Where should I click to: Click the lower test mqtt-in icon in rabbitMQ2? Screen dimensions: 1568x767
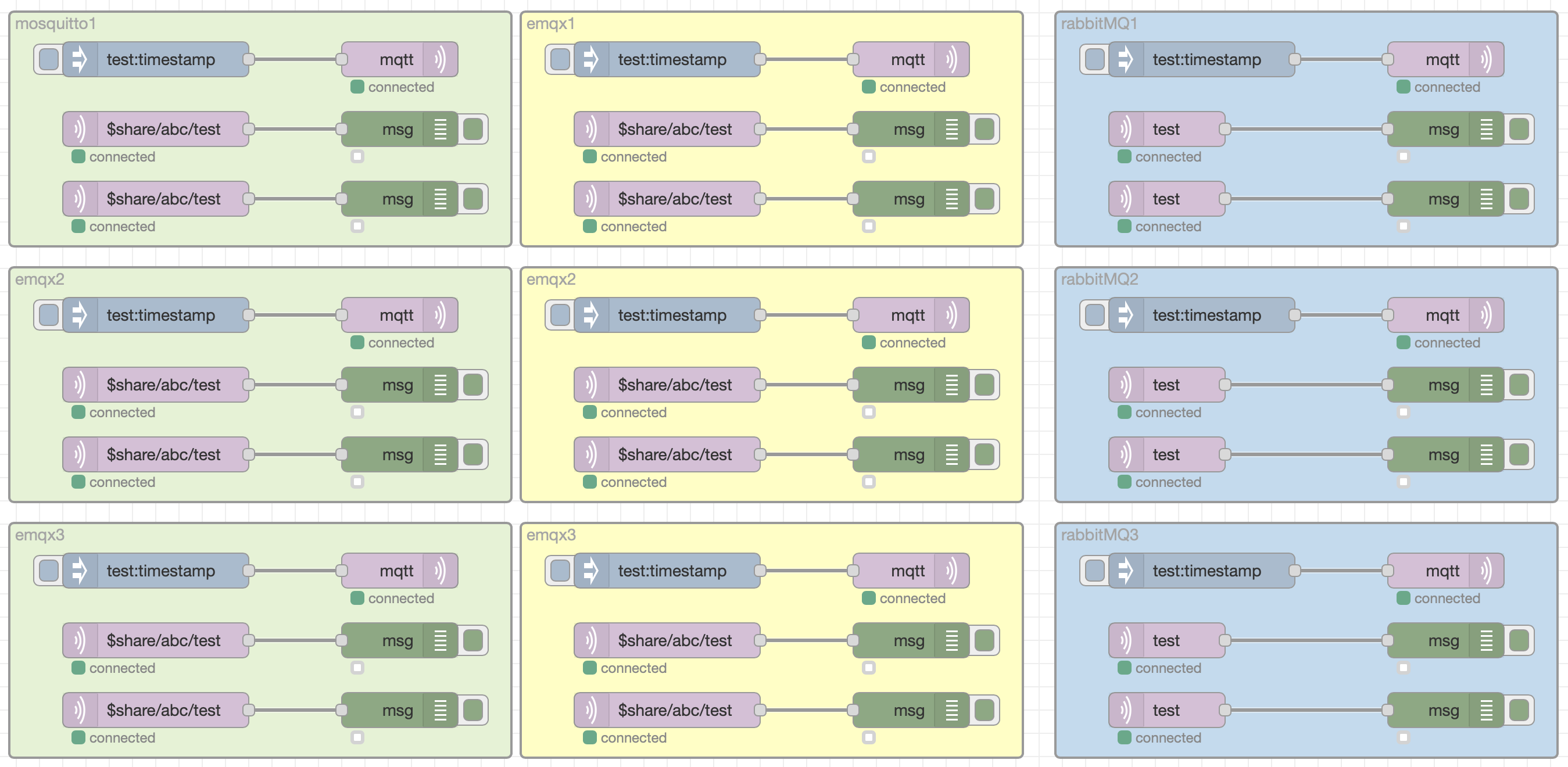click(1126, 454)
